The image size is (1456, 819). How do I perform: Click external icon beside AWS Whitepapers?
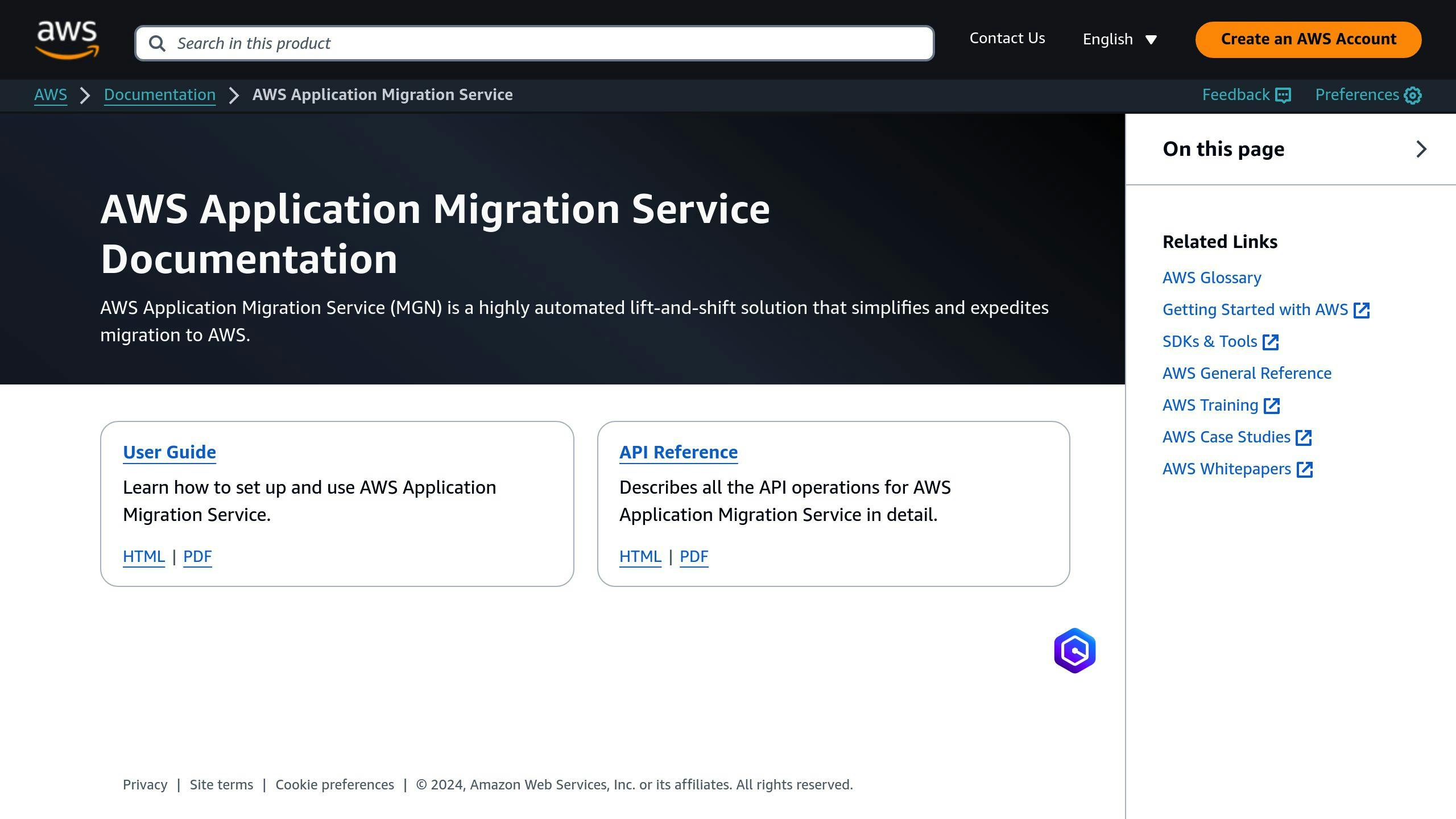1304,469
